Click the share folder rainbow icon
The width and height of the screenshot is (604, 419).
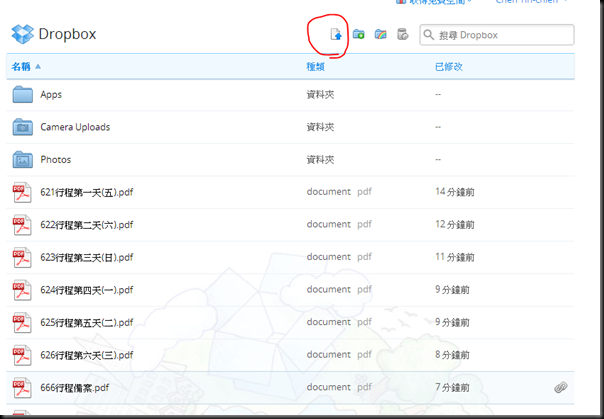381,34
